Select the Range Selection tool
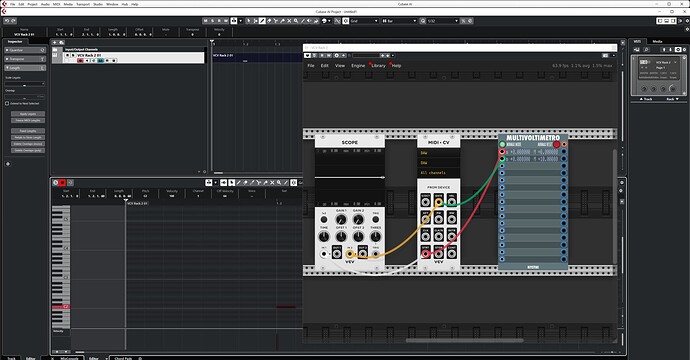 255,21
